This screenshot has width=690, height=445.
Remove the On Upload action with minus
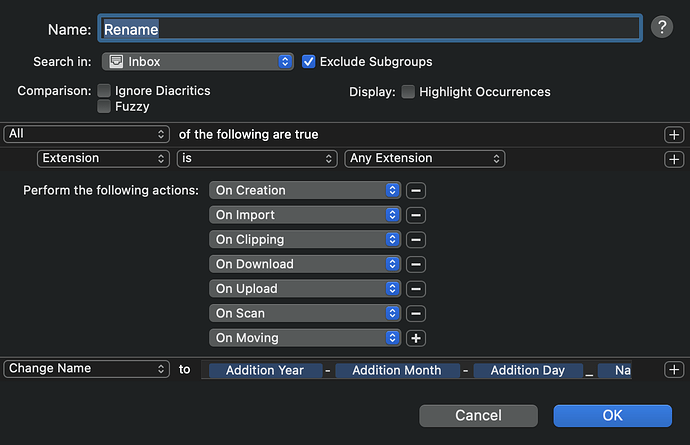(x=416, y=289)
